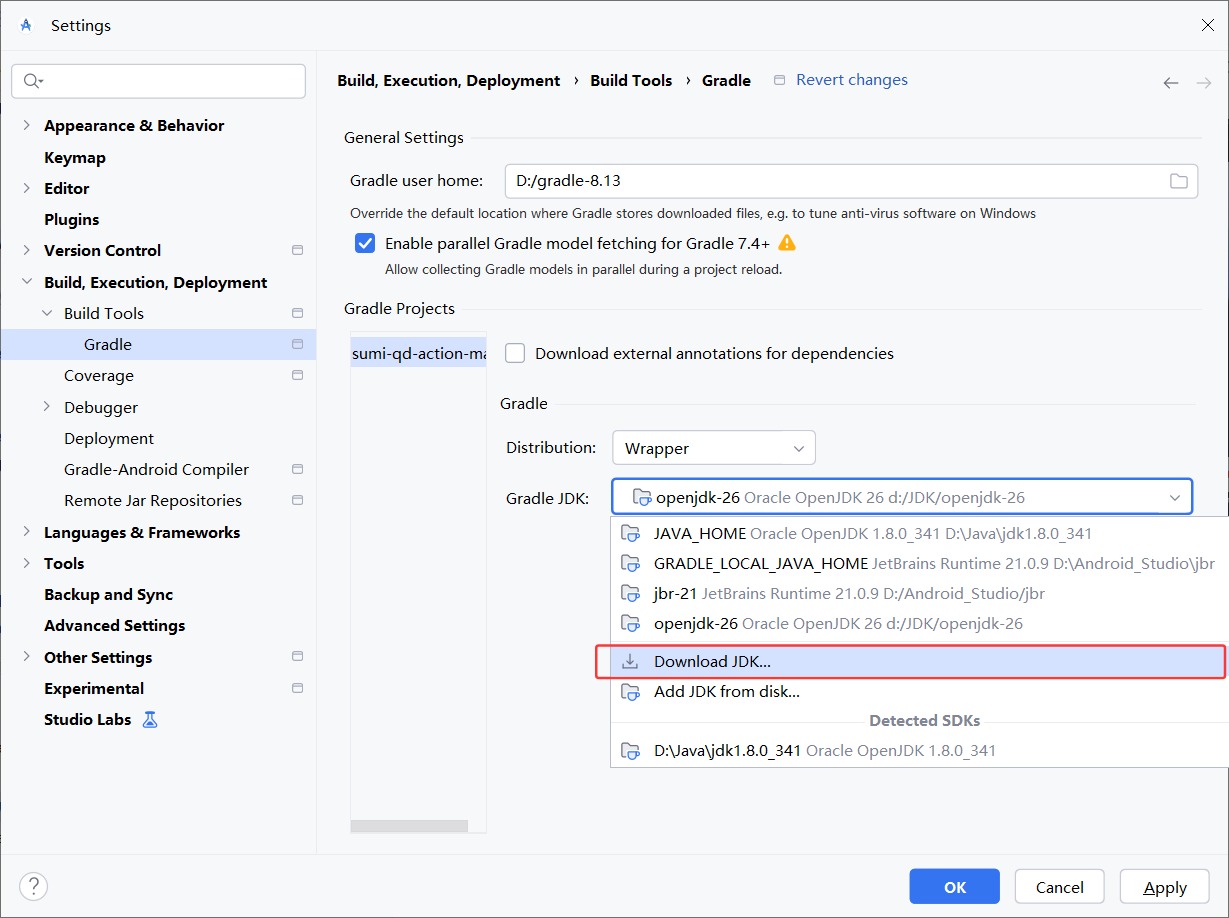
Task: Click the help question mark icon
Action: coord(33,886)
